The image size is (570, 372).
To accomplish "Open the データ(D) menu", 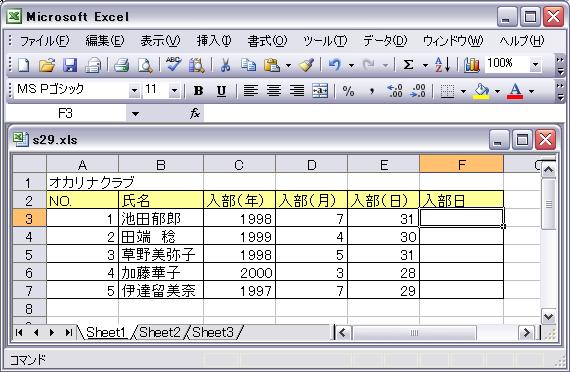I will click(385, 41).
